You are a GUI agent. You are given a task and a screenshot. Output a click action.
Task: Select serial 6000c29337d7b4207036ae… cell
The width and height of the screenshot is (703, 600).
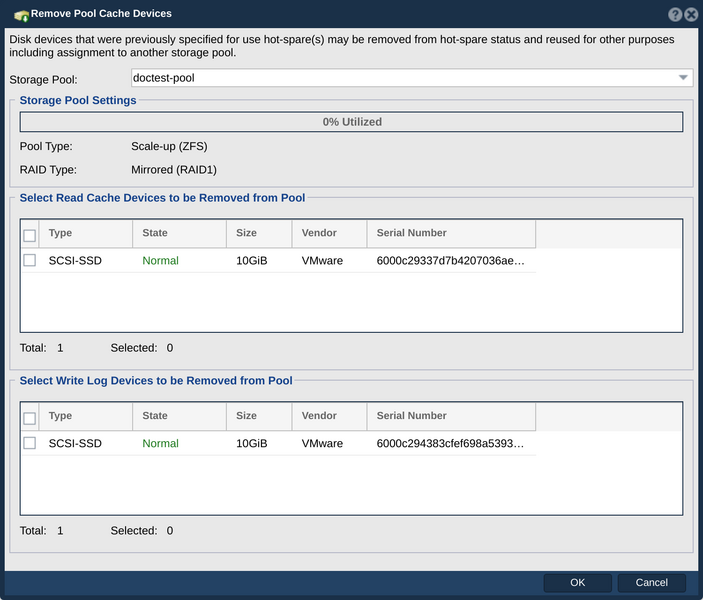click(450, 261)
